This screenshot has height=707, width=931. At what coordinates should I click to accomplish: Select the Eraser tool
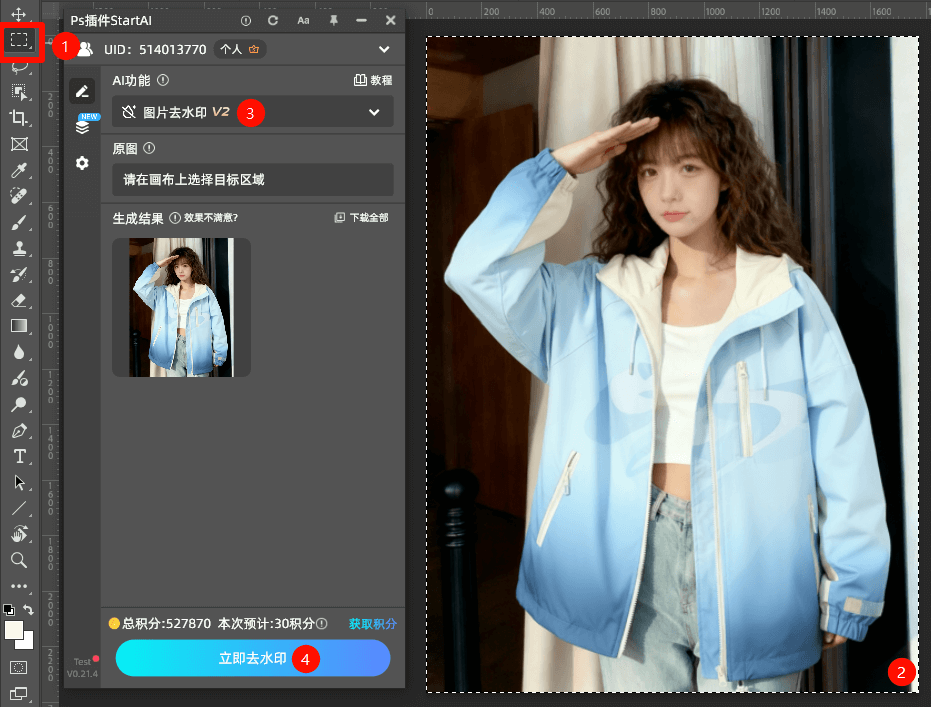(x=19, y=300)
